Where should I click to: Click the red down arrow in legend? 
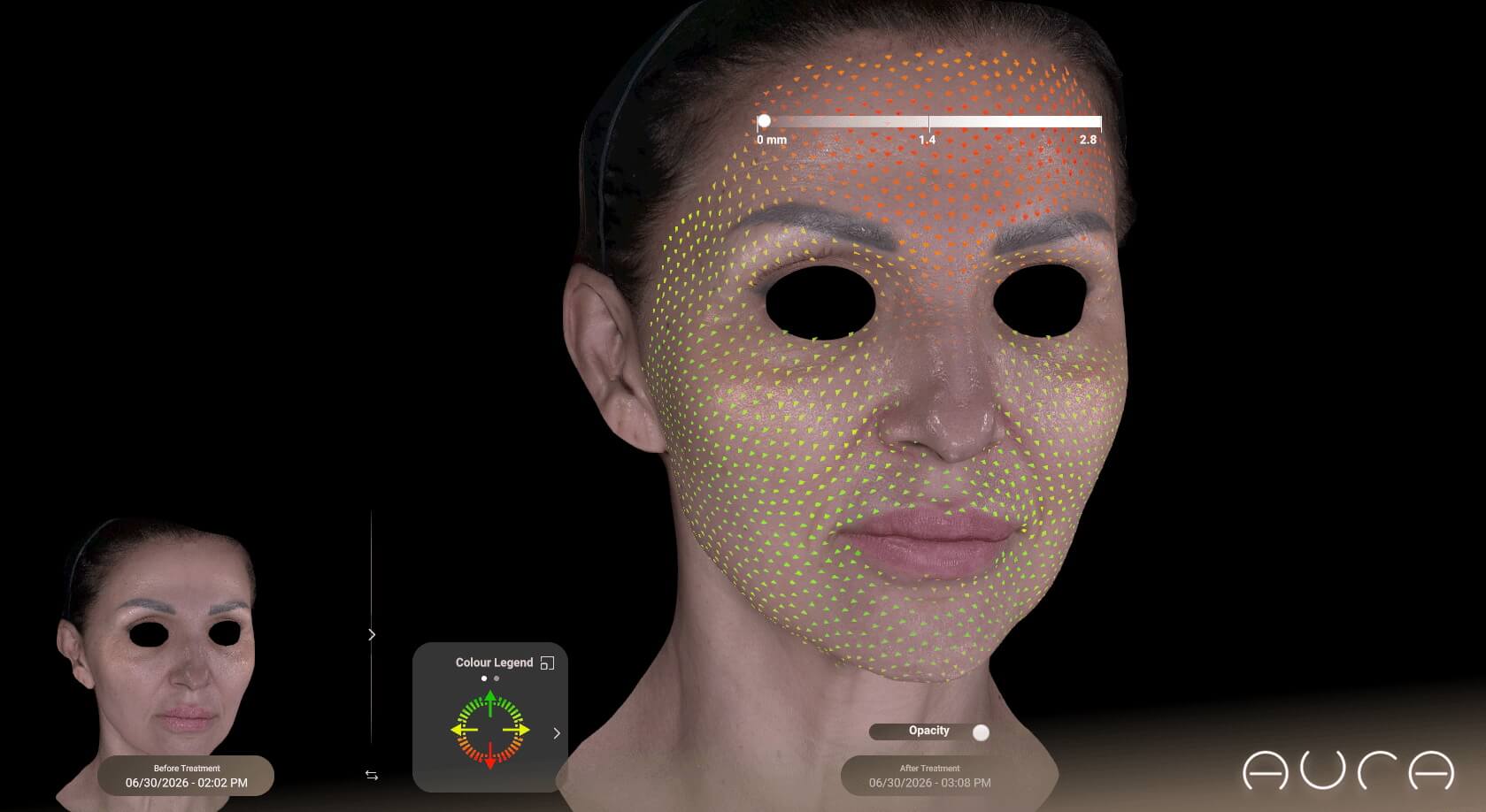(490, 758)
